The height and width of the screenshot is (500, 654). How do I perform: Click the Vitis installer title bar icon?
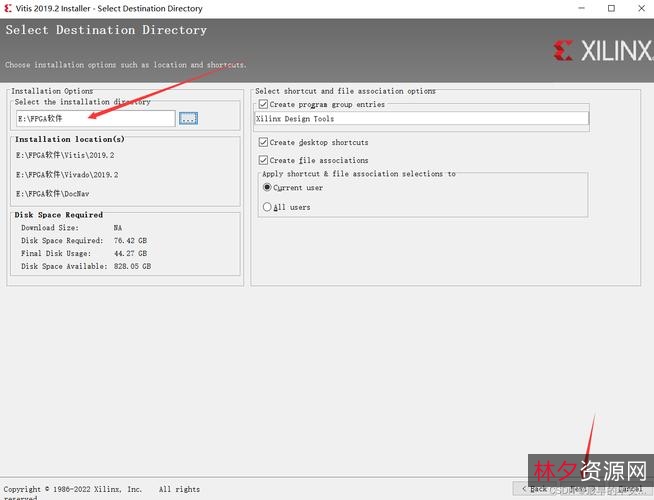click(10, 8)
